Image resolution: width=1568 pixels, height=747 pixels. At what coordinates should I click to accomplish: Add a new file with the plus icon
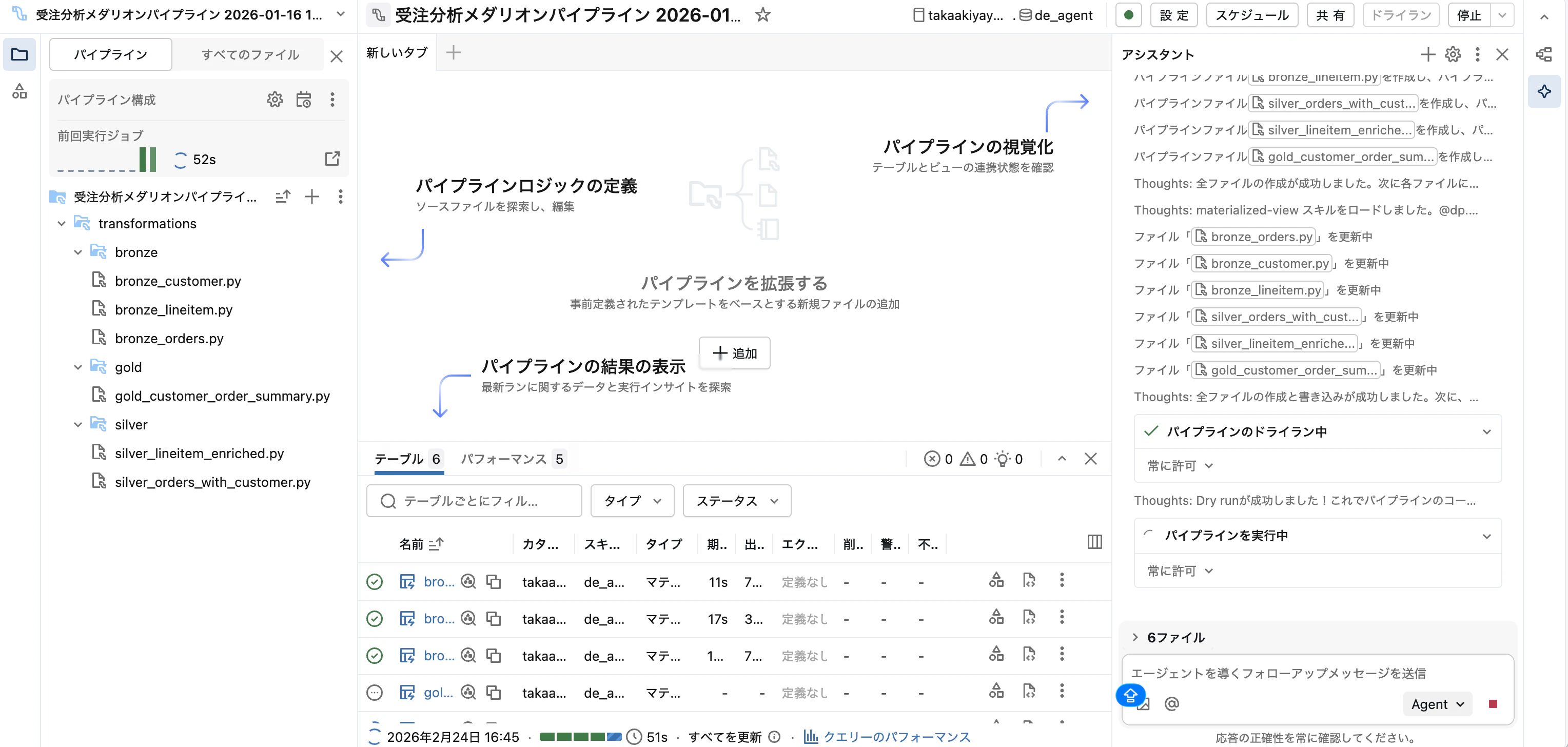[x=311, y=196]
